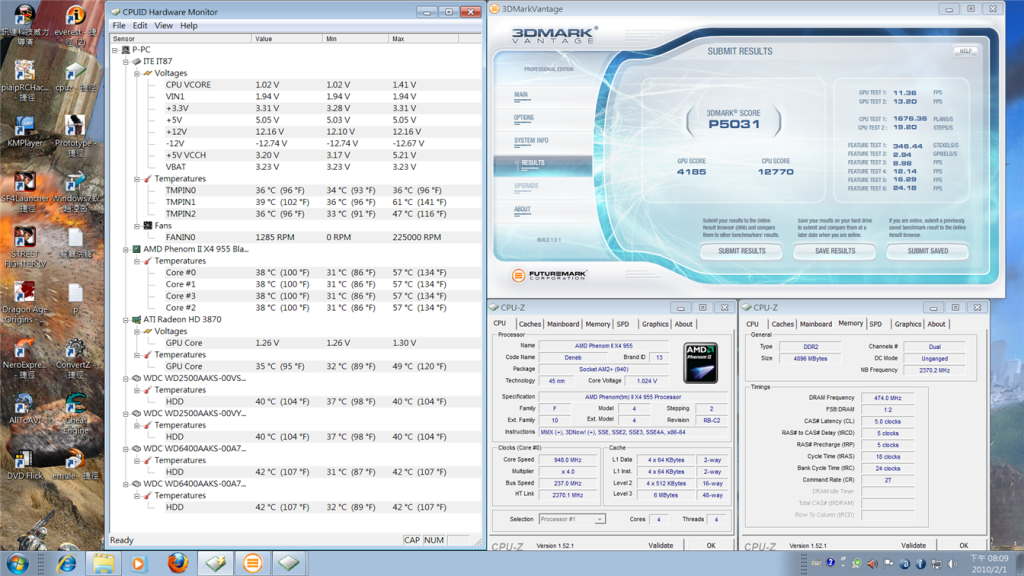
Task: Collapse the ITE IT87 Voltages group
Action: pos(137,73)
